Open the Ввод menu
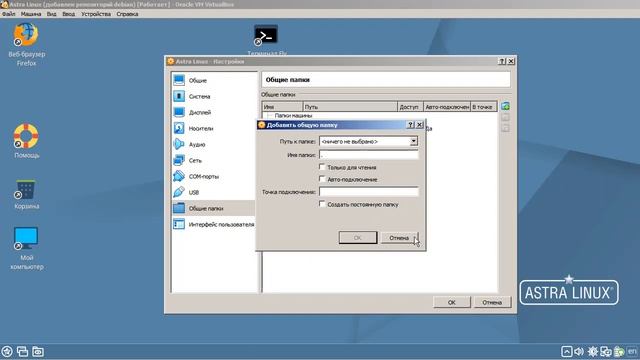Screen dimensions: 640x360 (69, 14)
